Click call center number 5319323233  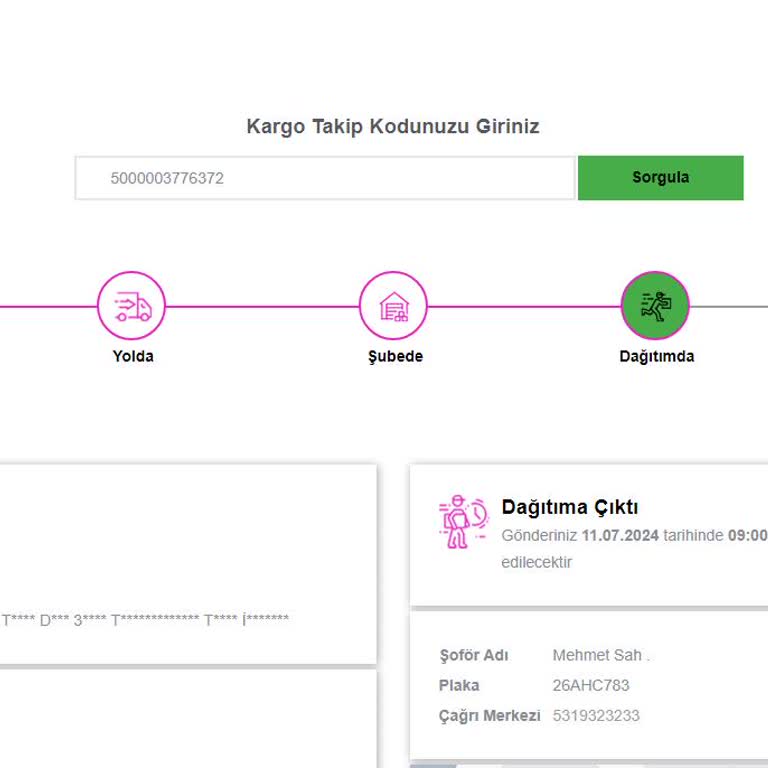pyautogui.click(x=596, y=716)
